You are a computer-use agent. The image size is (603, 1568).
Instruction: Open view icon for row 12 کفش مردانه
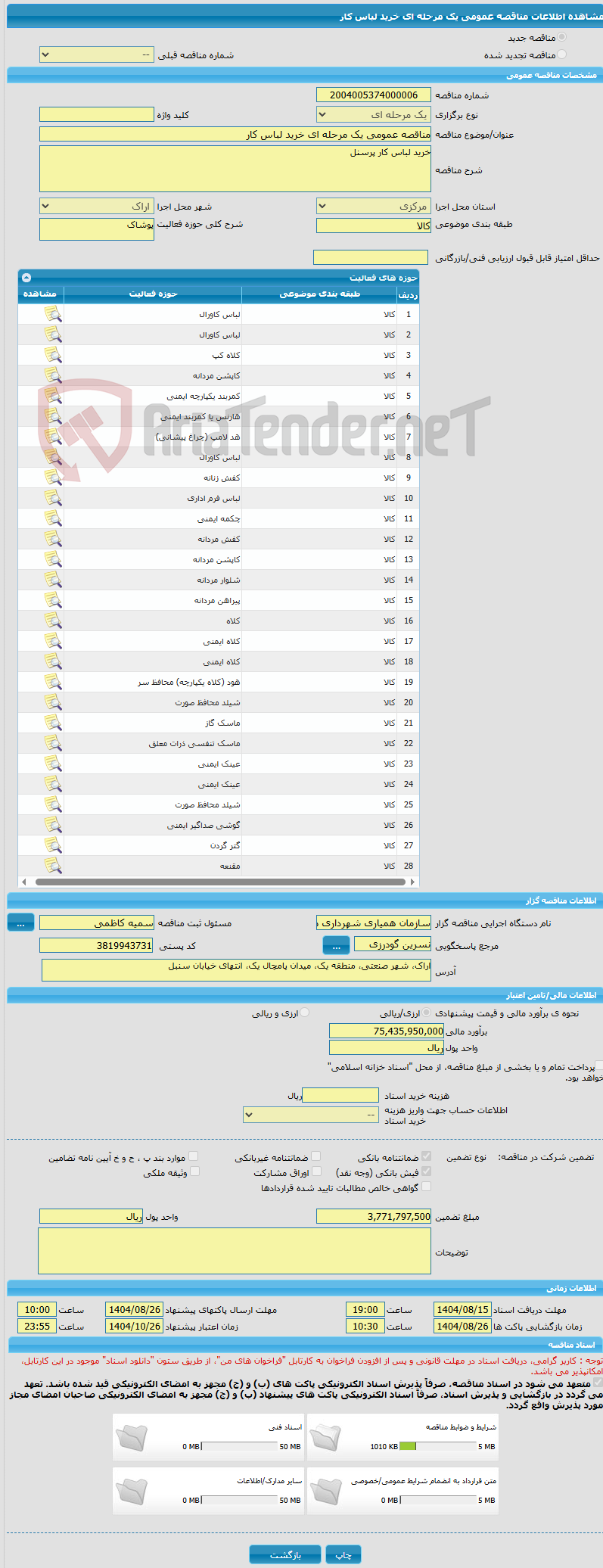[x=53, y=539]
